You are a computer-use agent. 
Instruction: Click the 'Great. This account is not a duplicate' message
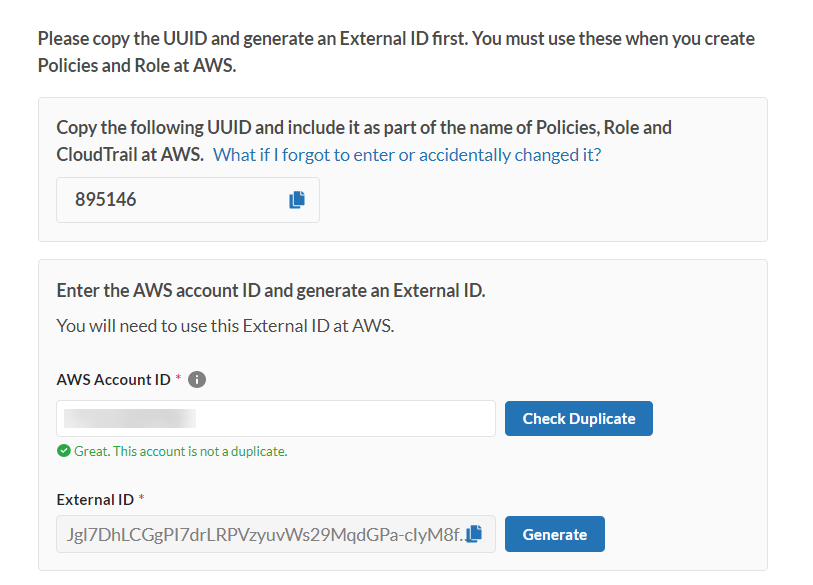click(x=180, y=451)
